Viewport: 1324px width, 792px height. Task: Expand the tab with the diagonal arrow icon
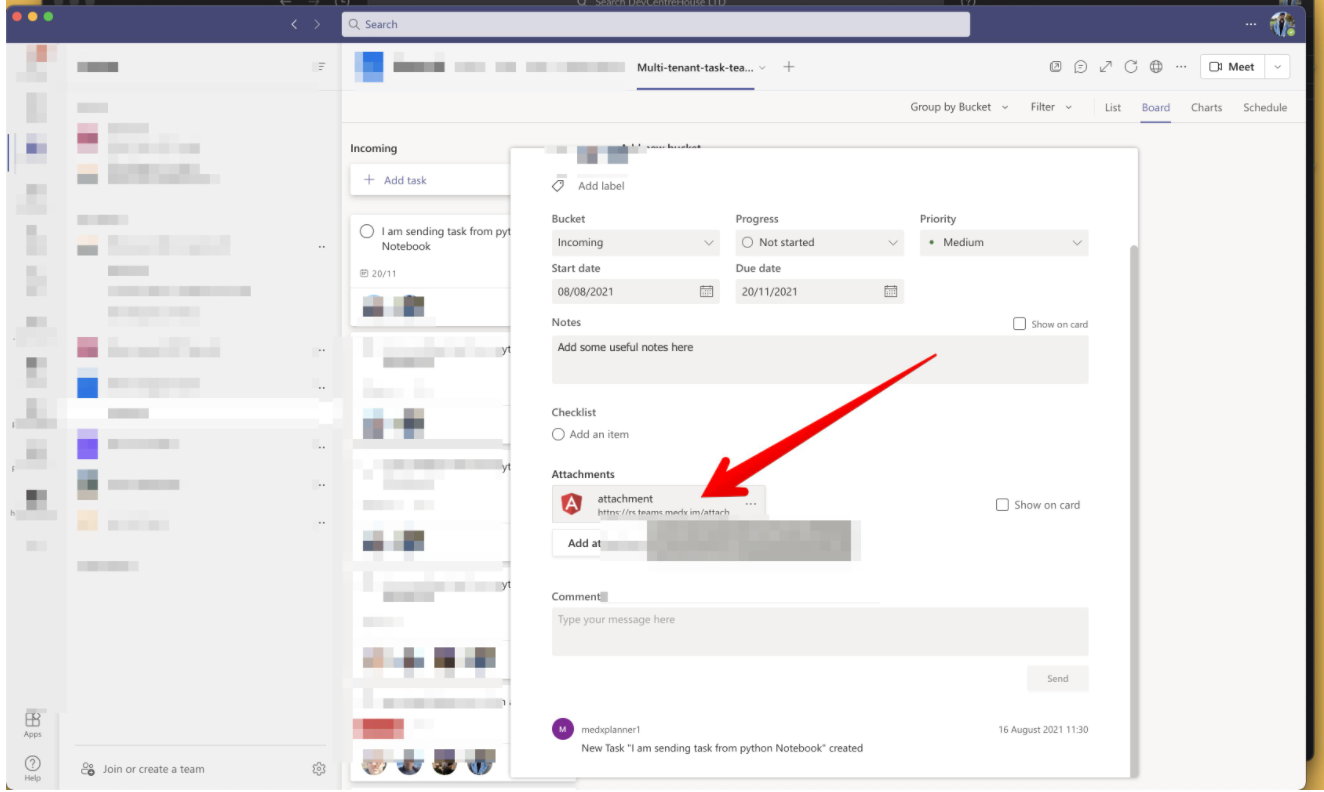click(x=1104, y=66)
